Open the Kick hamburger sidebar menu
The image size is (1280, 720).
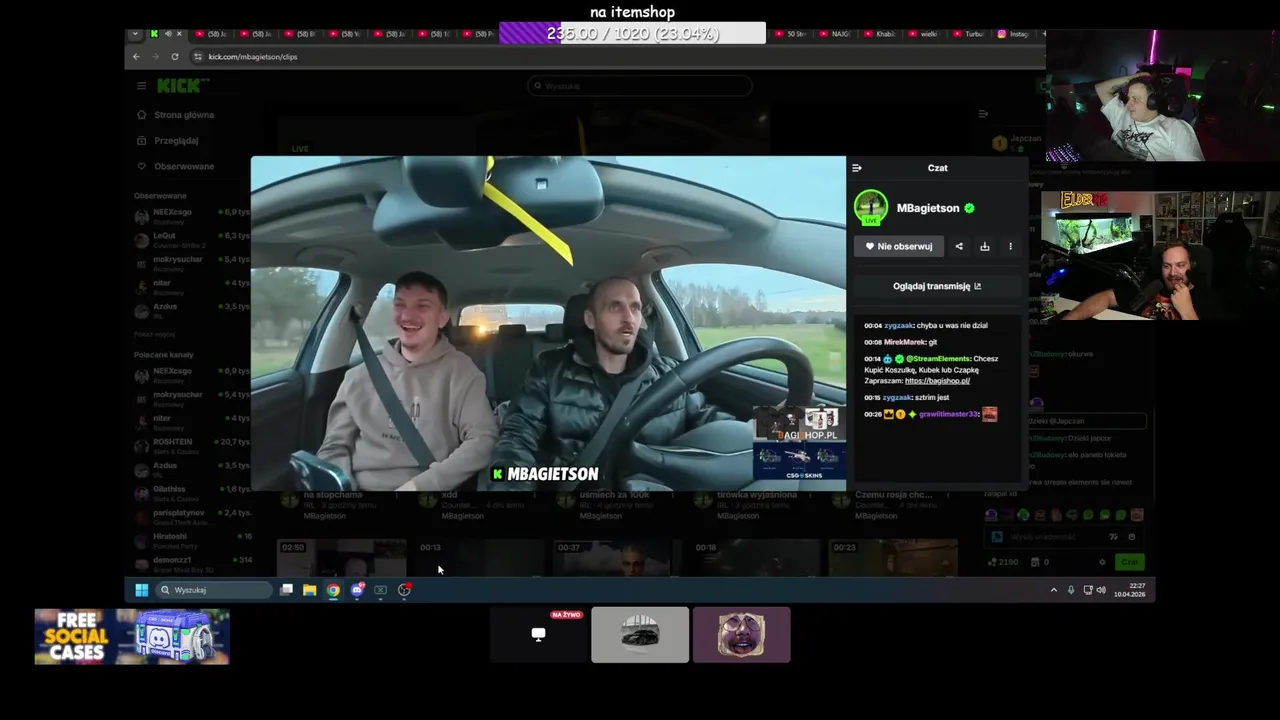(141, 86)
